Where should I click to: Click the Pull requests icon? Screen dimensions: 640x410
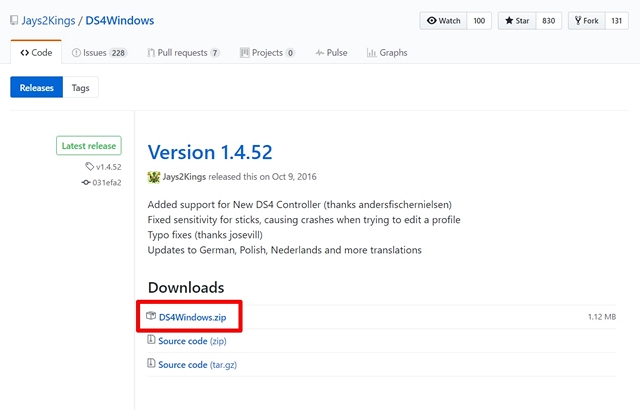pos(151,53)
